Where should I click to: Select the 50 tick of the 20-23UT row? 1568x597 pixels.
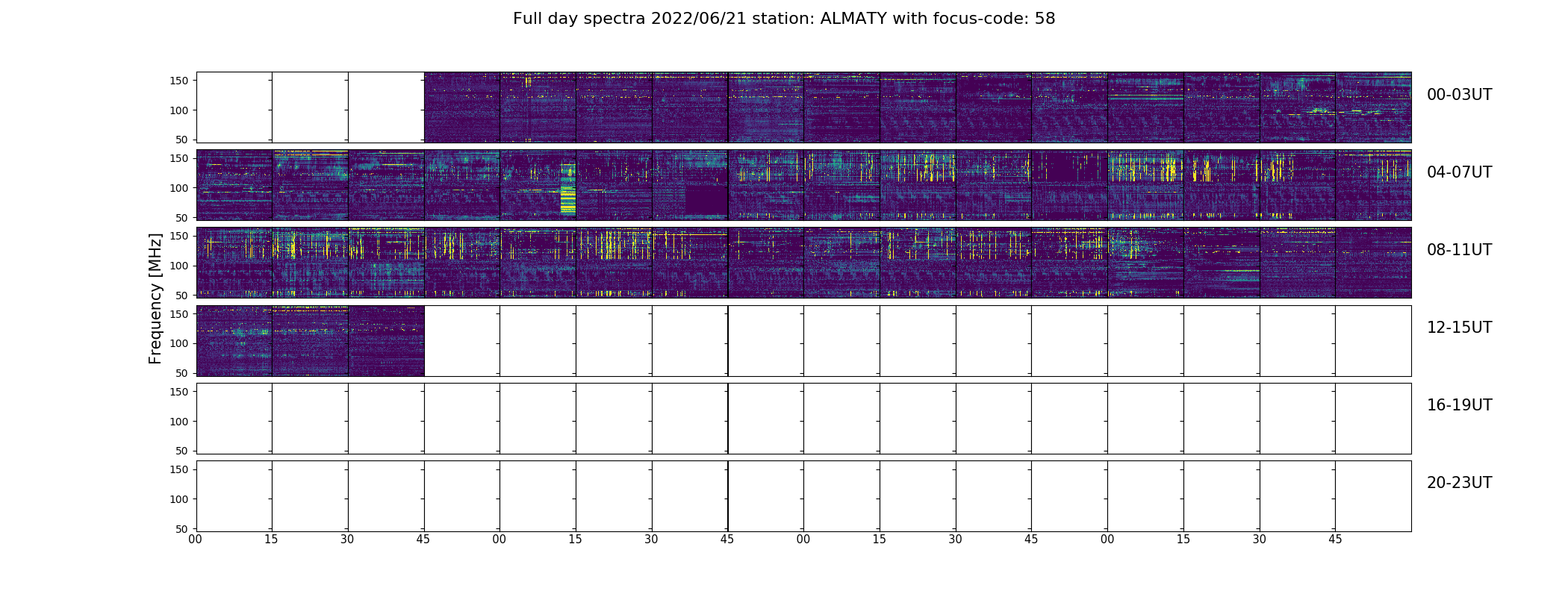click(x=181, y=529)
